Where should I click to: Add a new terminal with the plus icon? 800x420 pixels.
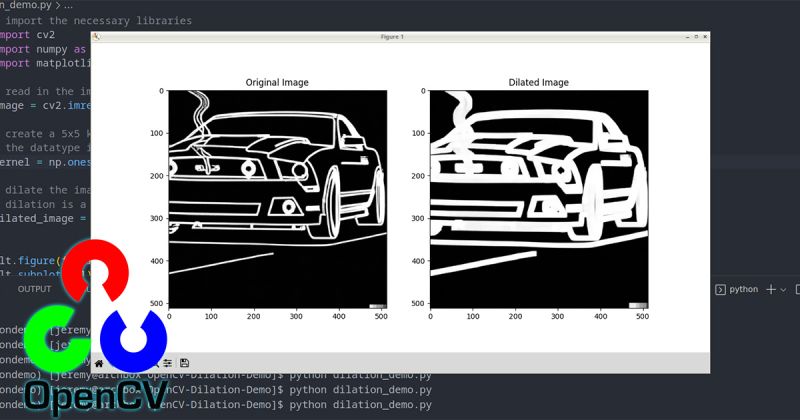(771, 289)
